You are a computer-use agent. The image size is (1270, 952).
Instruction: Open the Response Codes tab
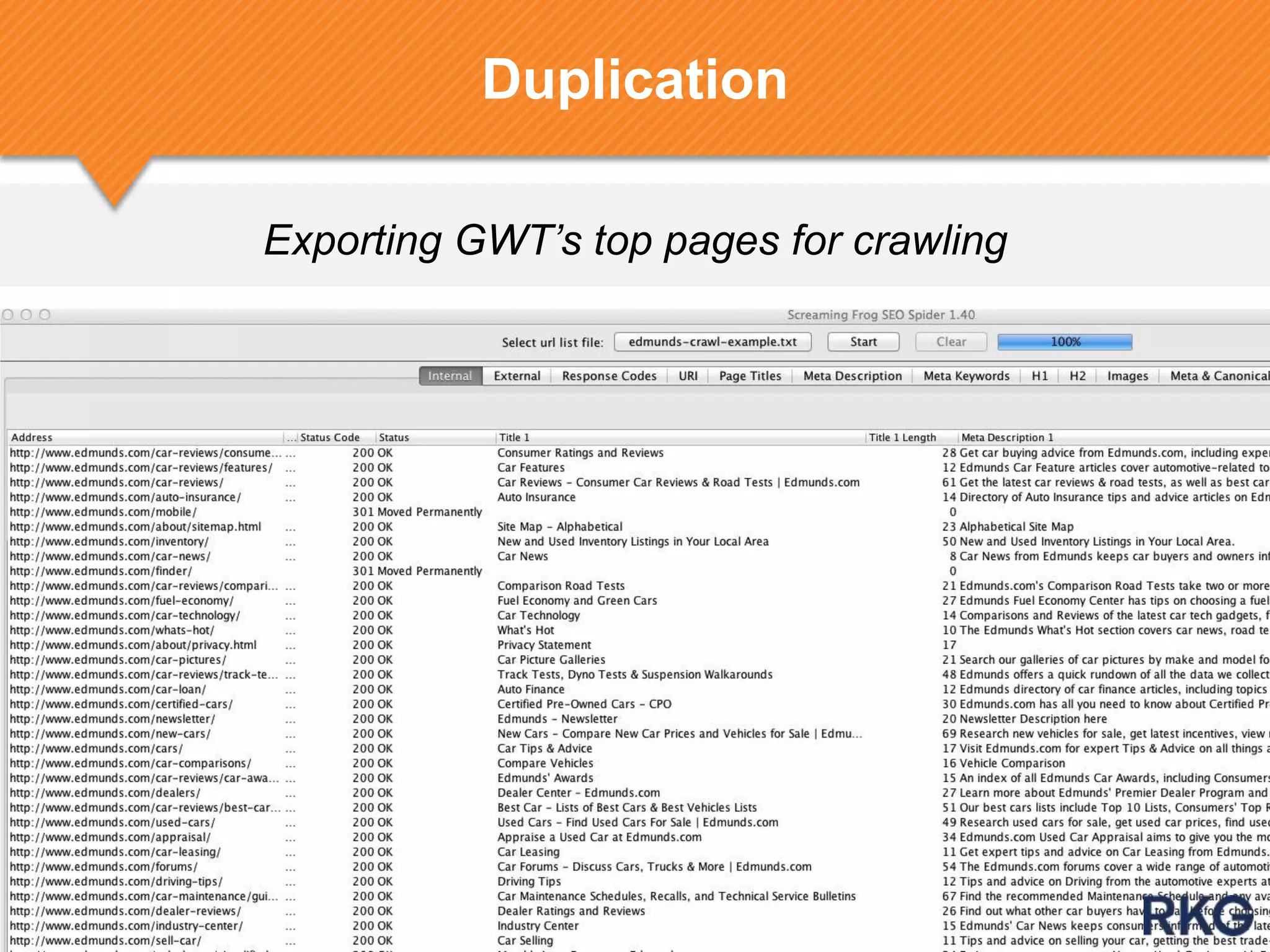pos(609,376)
